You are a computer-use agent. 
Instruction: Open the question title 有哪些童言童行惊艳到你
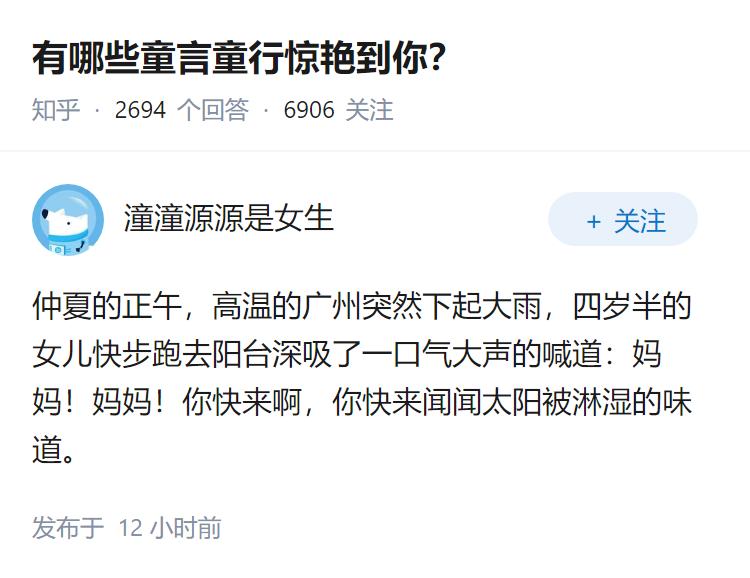pyautogui.click(x=238, y=58)
